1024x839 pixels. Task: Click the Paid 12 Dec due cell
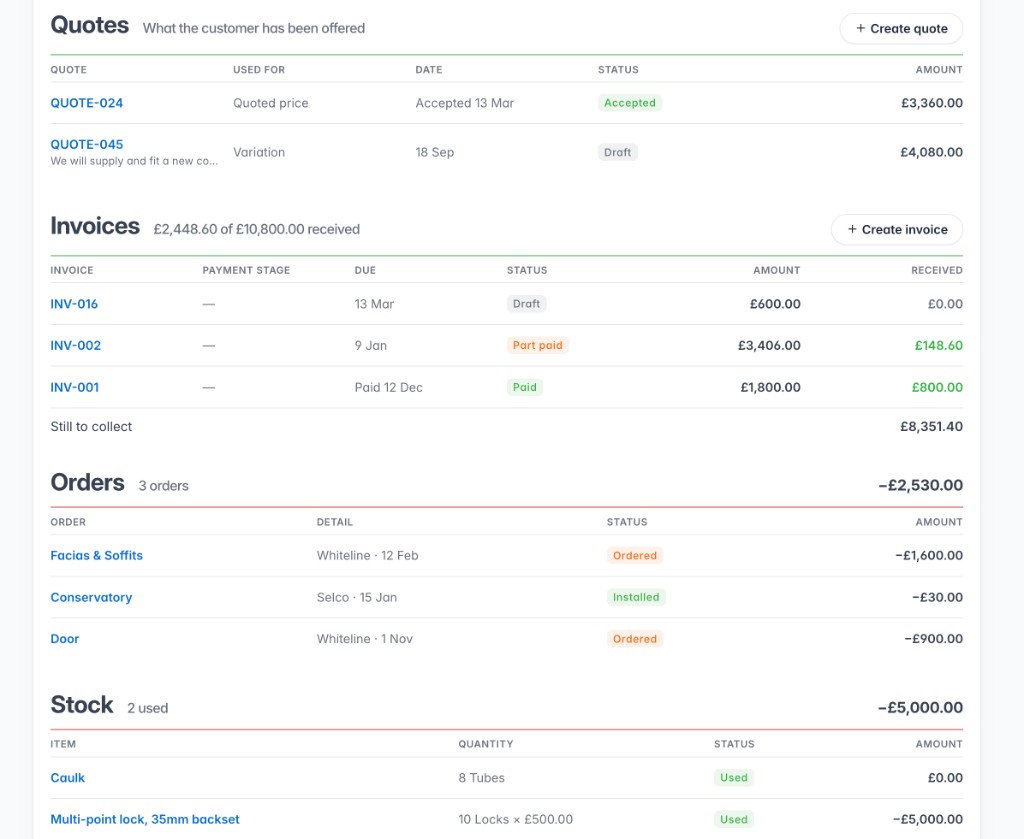tap(389, 388)
